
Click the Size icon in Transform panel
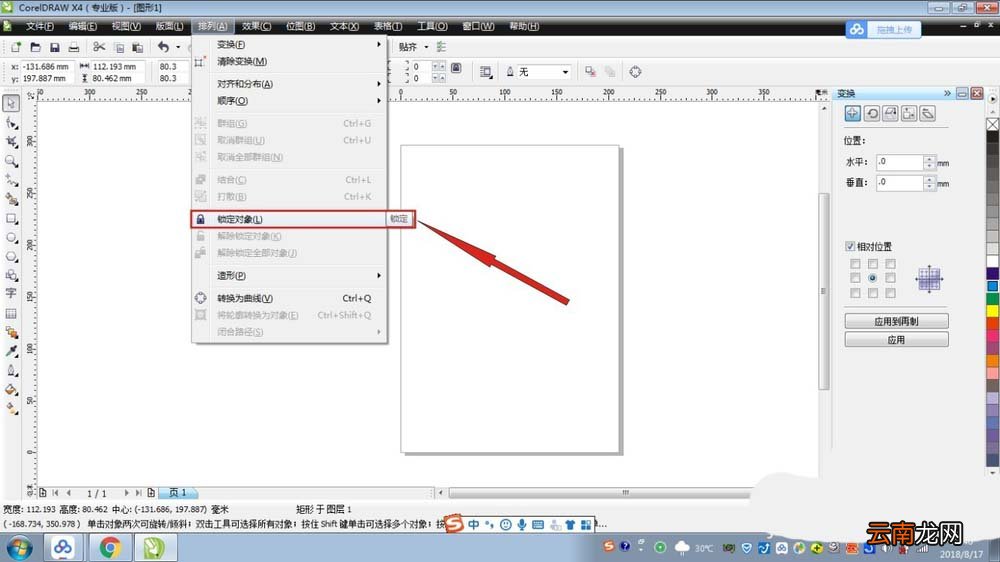click(909, 114)
